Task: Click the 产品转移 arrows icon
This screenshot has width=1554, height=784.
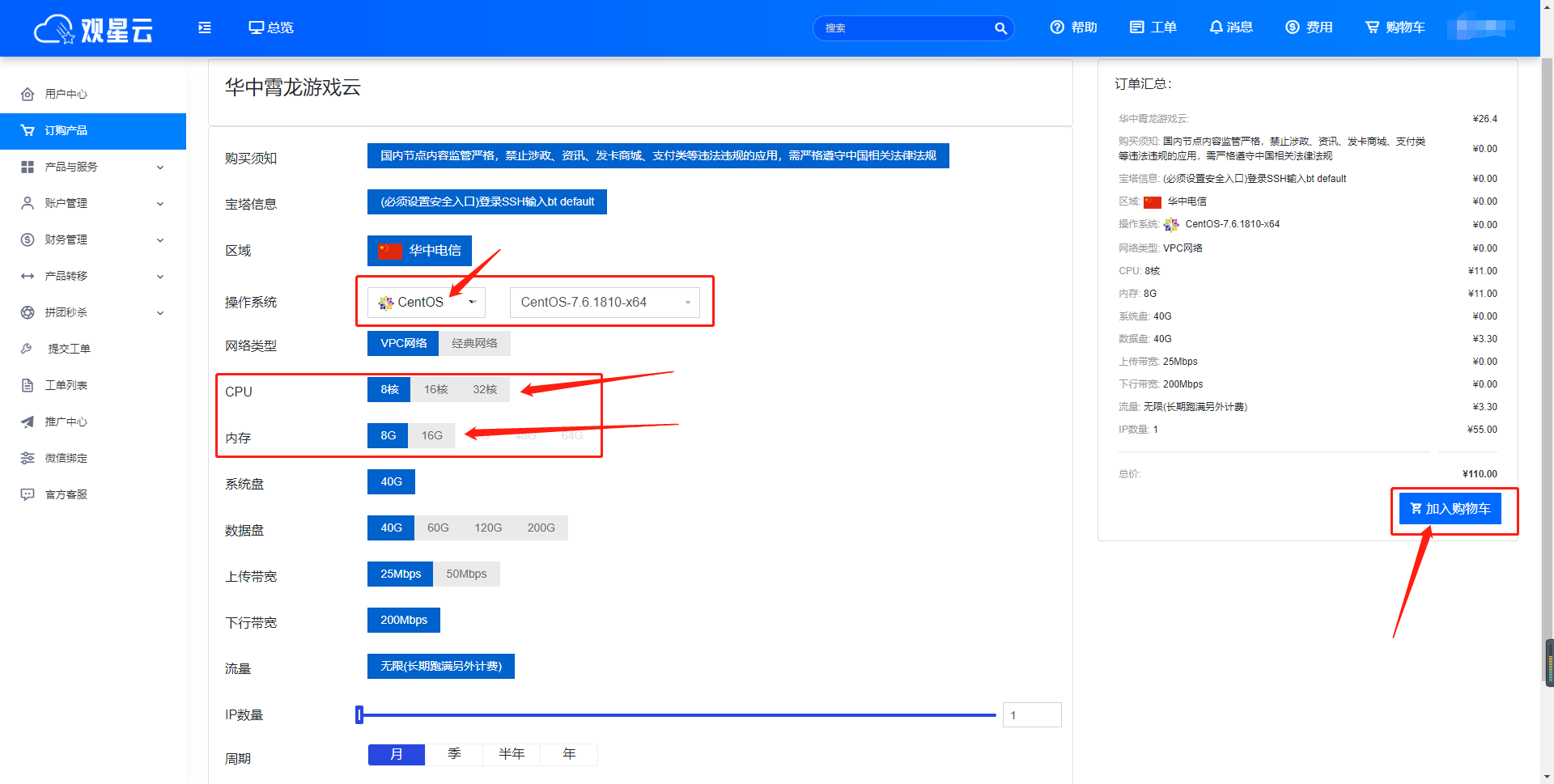Action: pyautogui.click(x=28, y=276)
